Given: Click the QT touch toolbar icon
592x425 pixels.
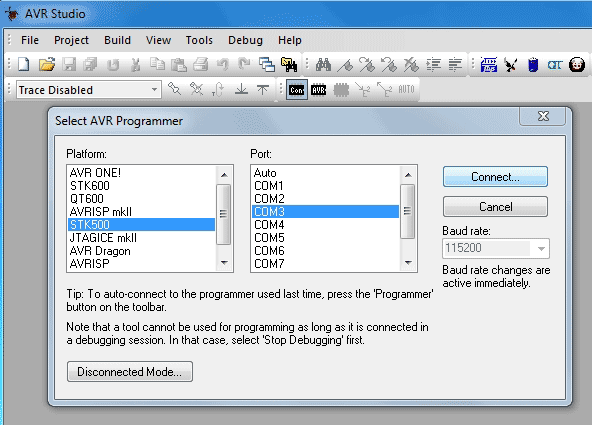Looking at the screenshot, I should pos(555,65).
